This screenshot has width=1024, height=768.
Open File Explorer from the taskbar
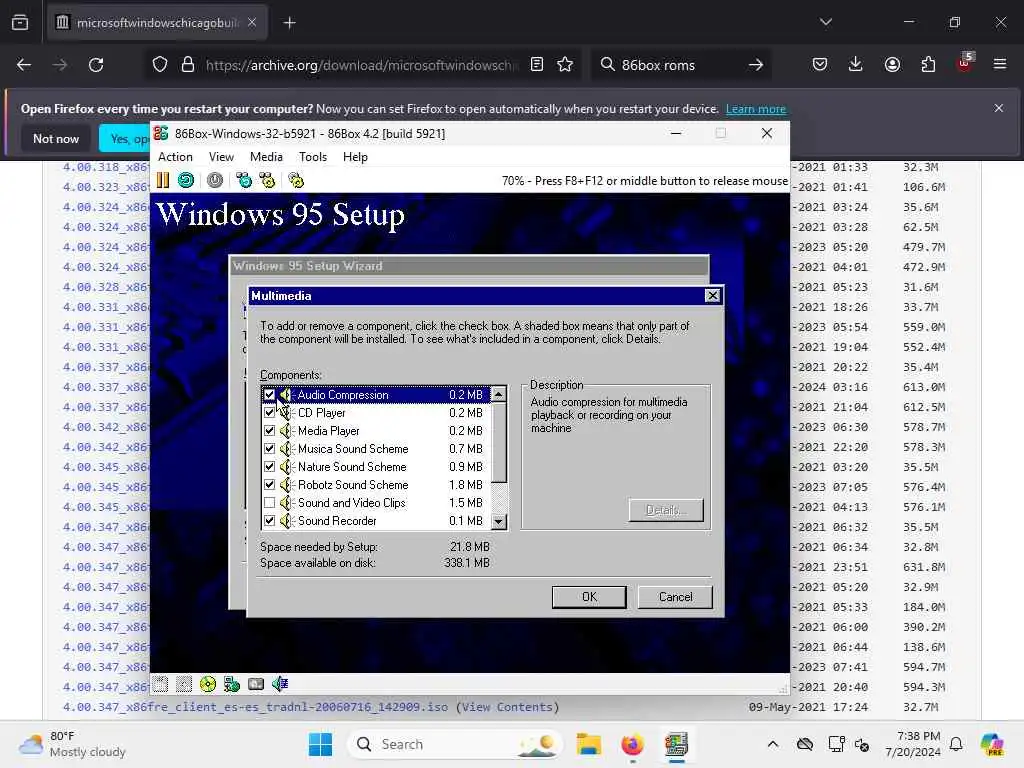tap(588, 744)
